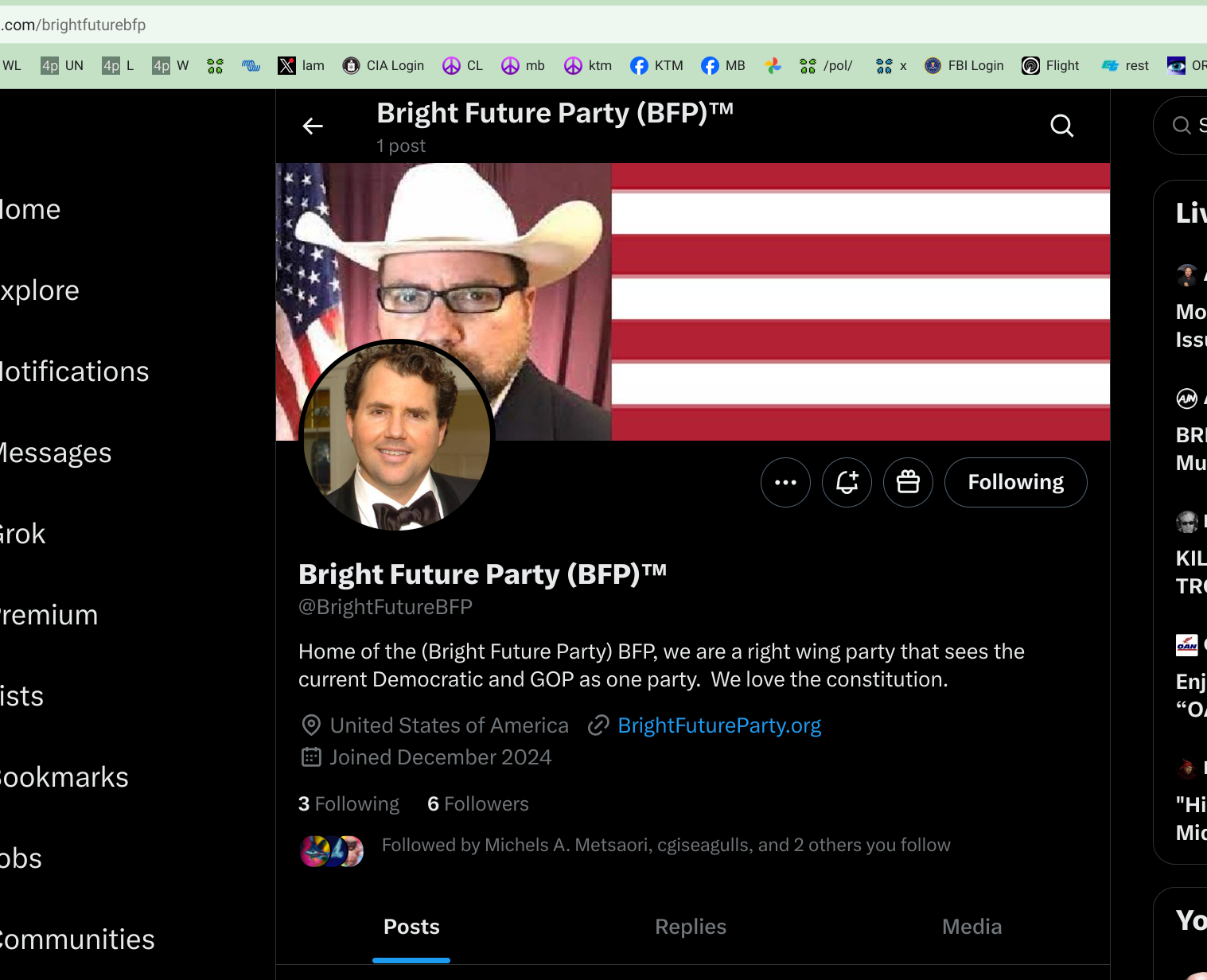Click the sidebar search box
The image size is (1207, 980).
pos(1181,126)
